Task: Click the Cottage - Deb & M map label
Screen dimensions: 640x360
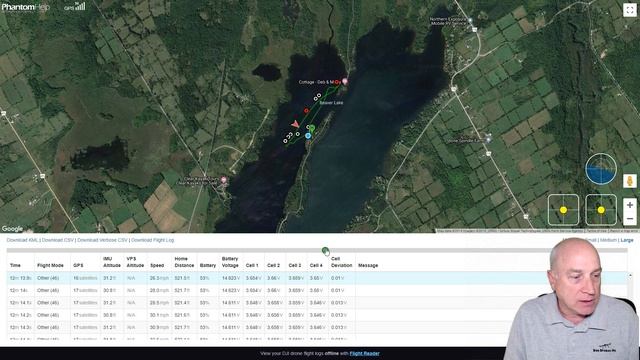Action: 320,82
